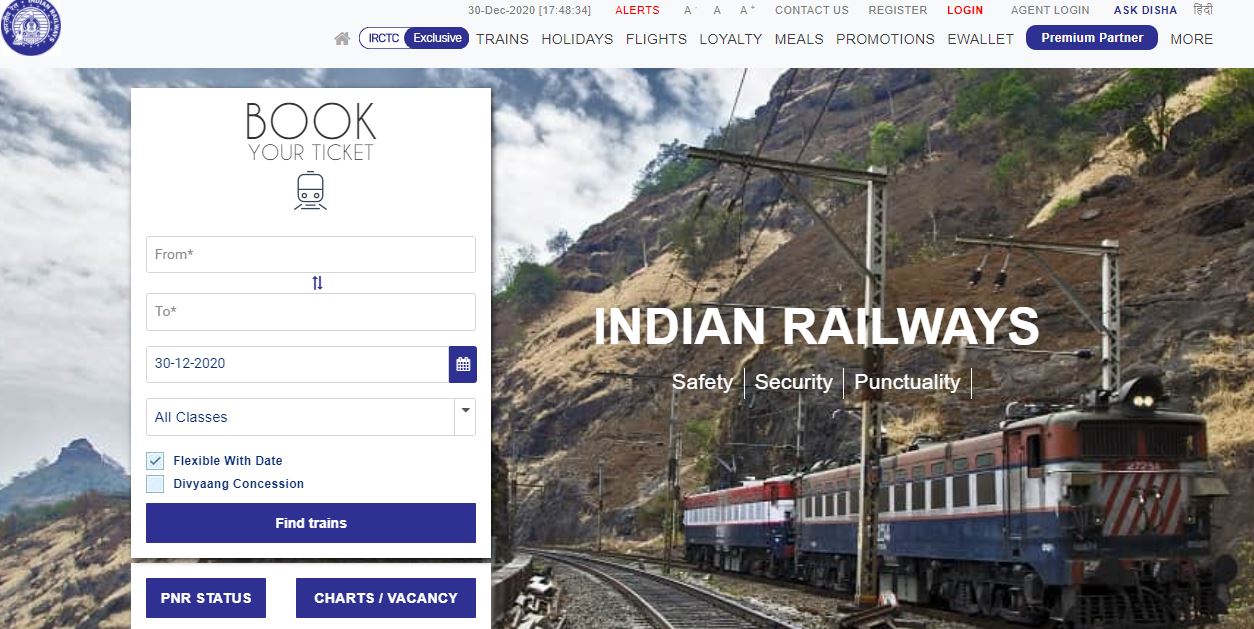This screenshot has height=629, width=1254.
Task: Open the TRAINS menu
Action: point(502,39)
